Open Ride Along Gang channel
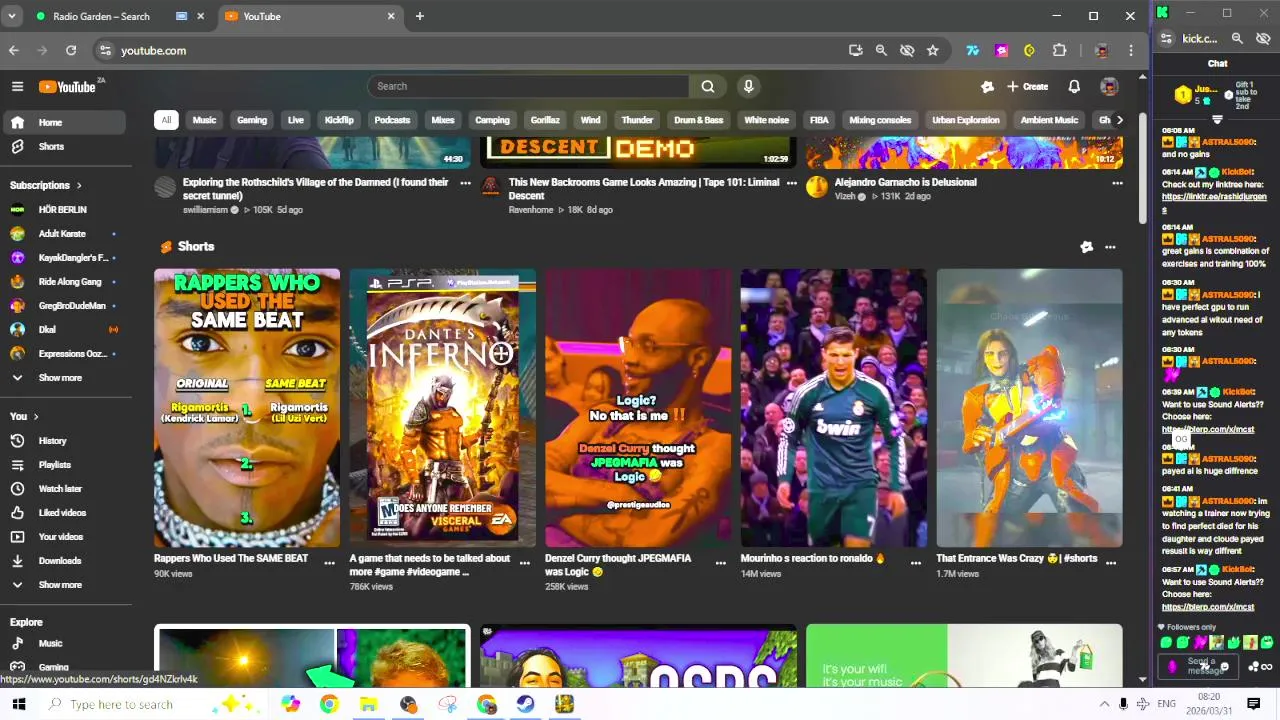The image size is (1280, 720). click(65, 282)
